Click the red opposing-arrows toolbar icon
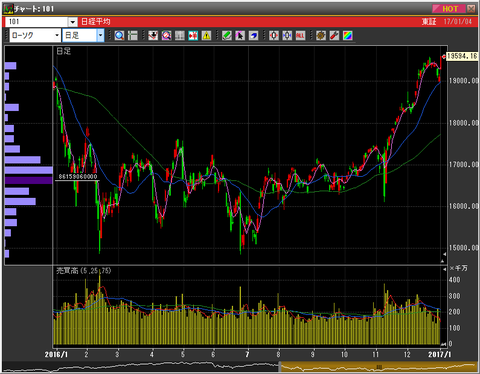The width and height of the screenshot is (480, 374). coord(193,35)
